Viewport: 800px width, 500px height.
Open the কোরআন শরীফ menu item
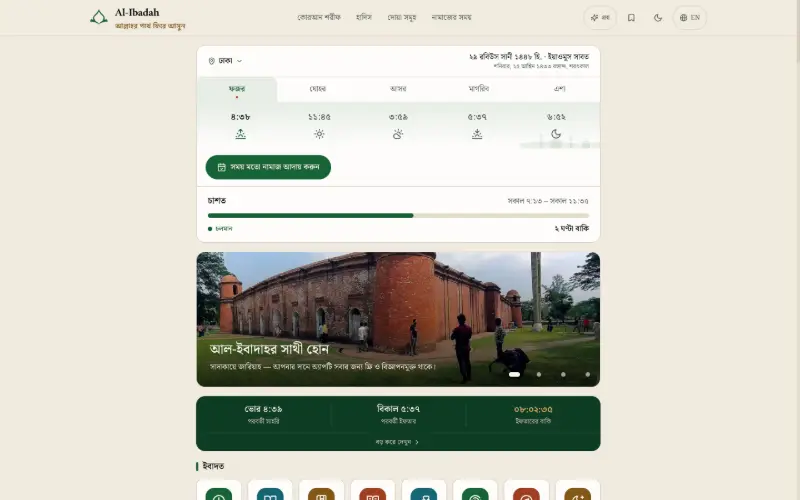point(319,17)
